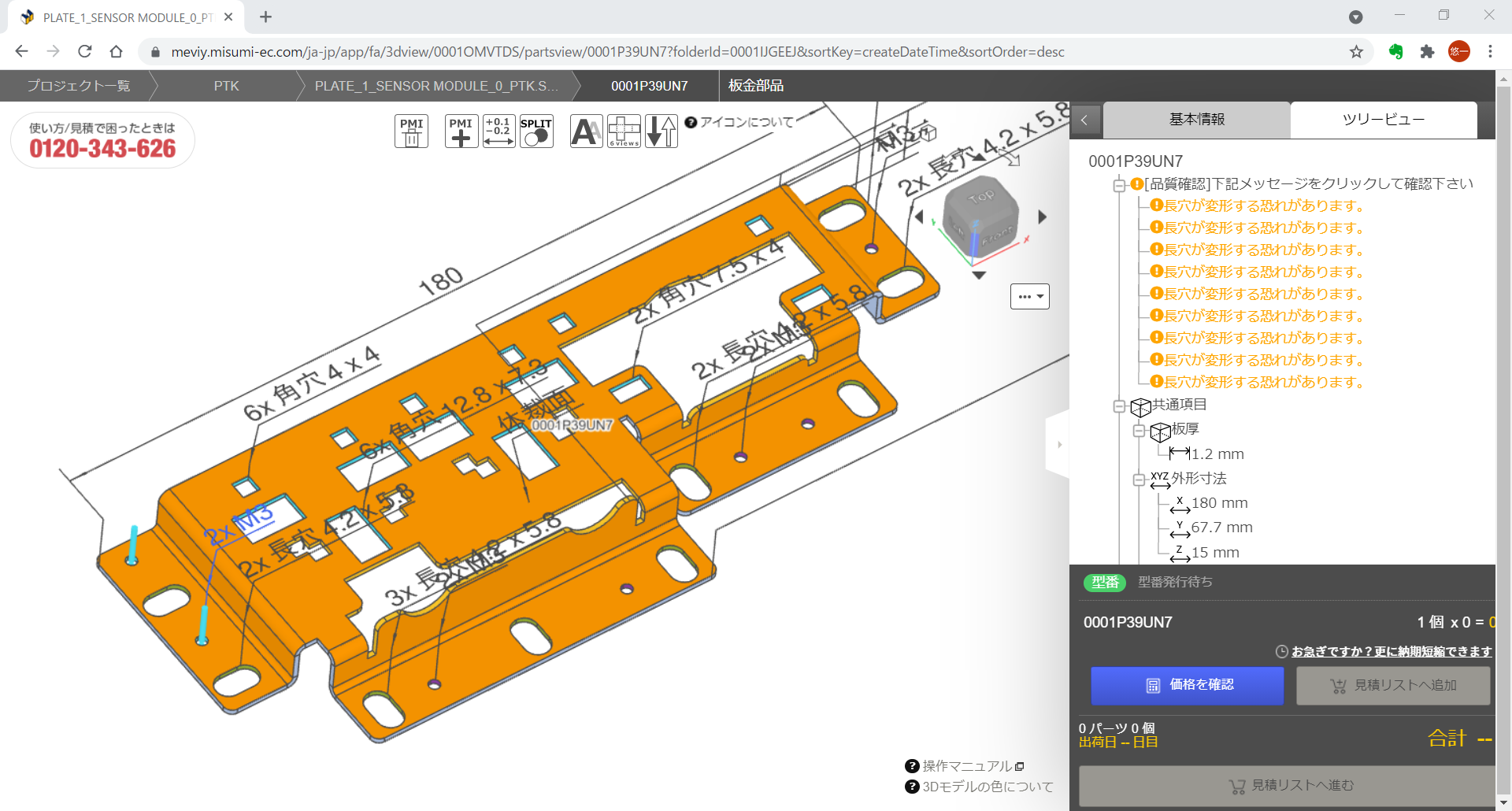Click the PMI delete (trash) tool
Screen dimensions: 1512x811
411,131
